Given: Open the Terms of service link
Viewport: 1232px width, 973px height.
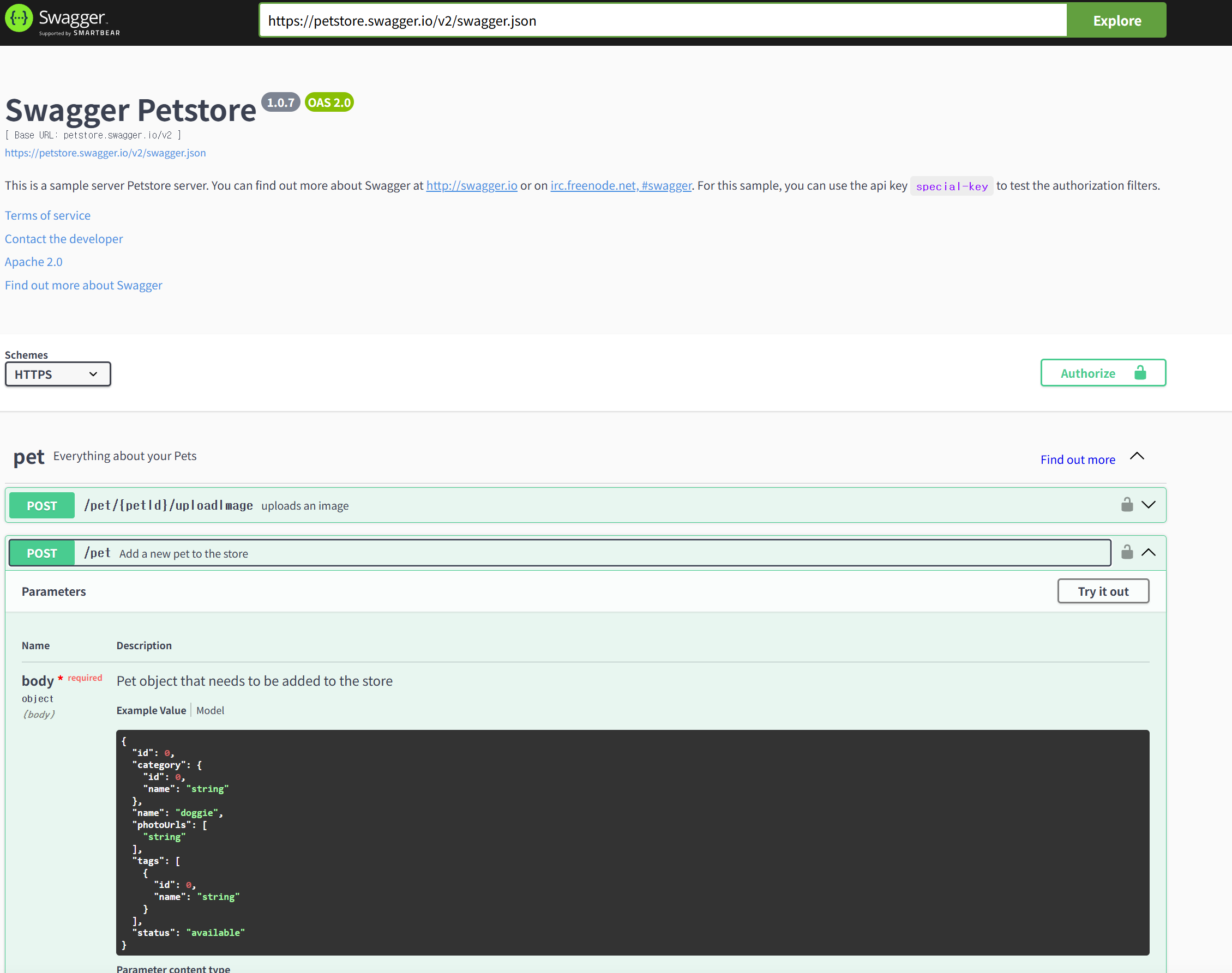Looking at the screenshot, I should [47, 215].
